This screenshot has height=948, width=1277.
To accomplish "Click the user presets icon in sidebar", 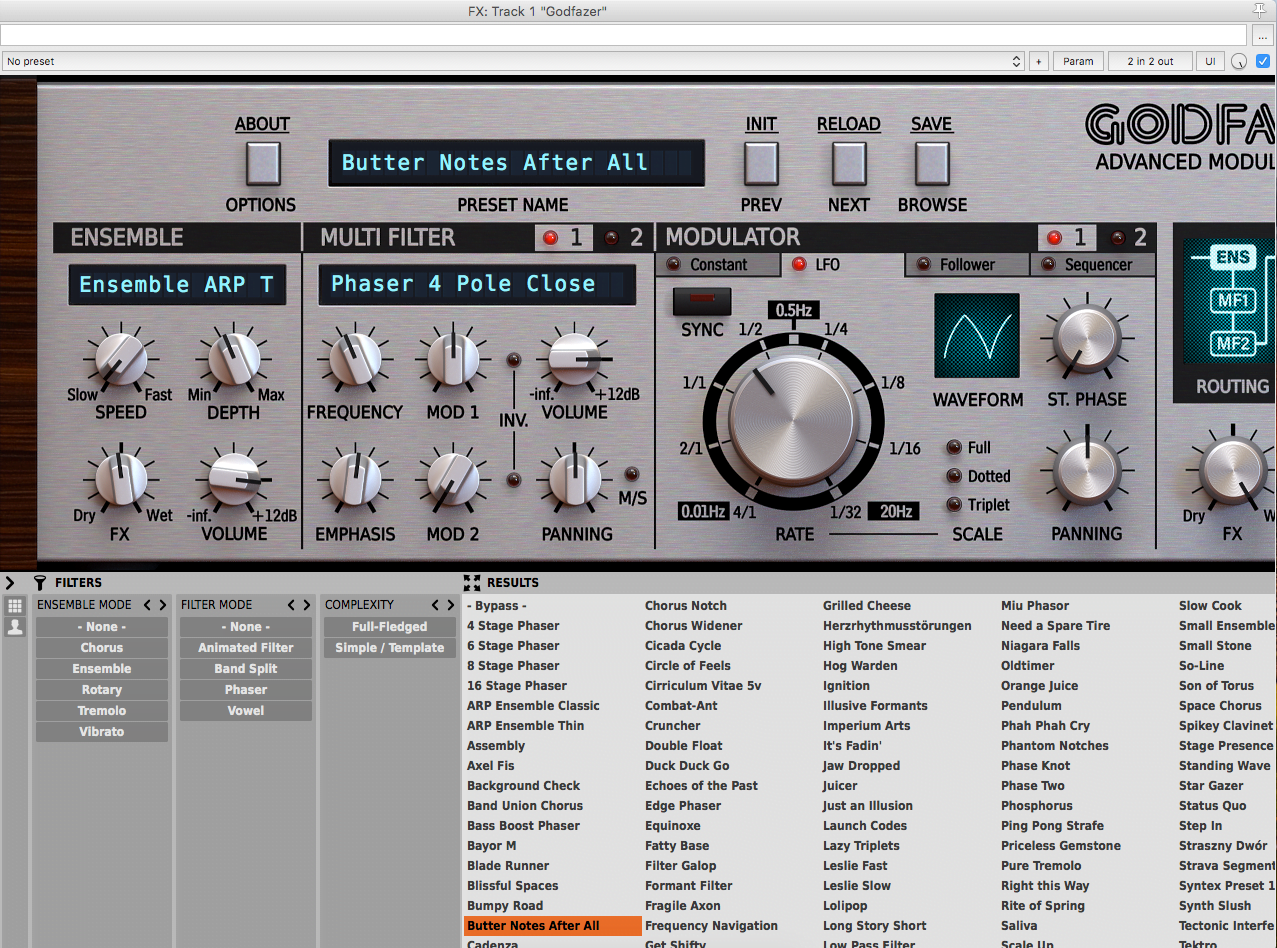I will click(x=15, y=628).
